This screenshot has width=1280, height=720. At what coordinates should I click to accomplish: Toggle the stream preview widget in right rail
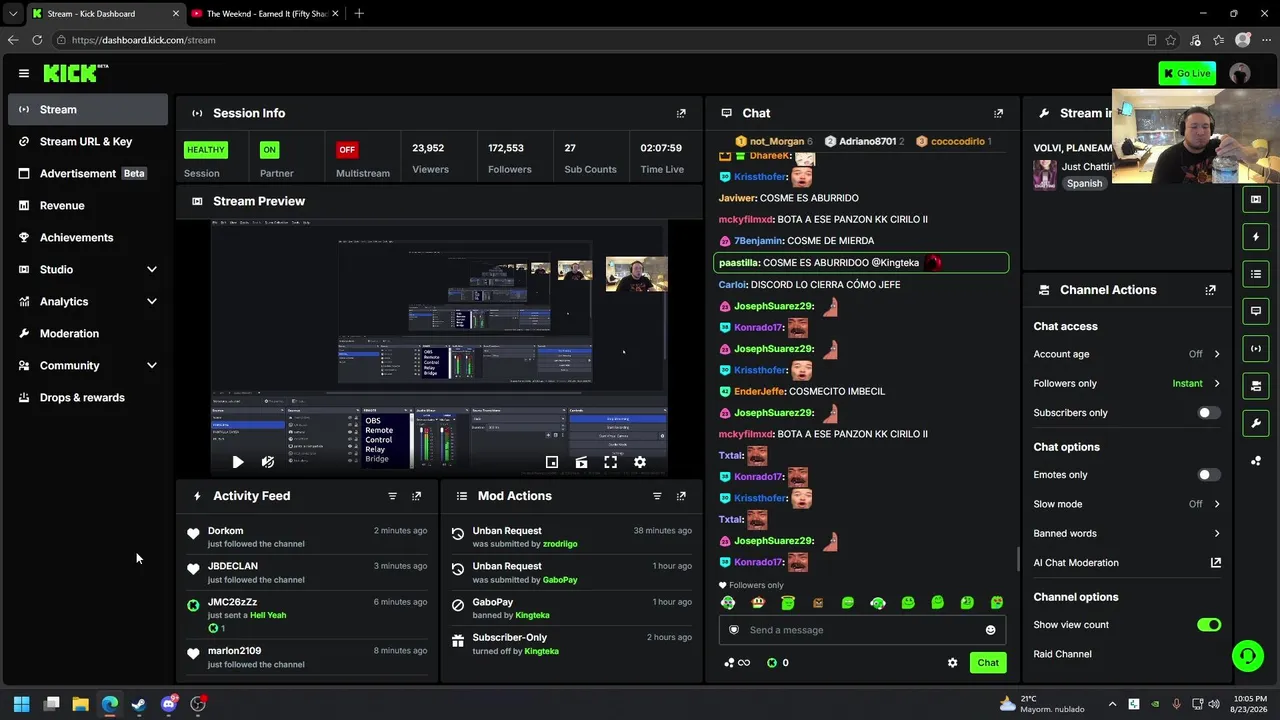point(1256,199)
